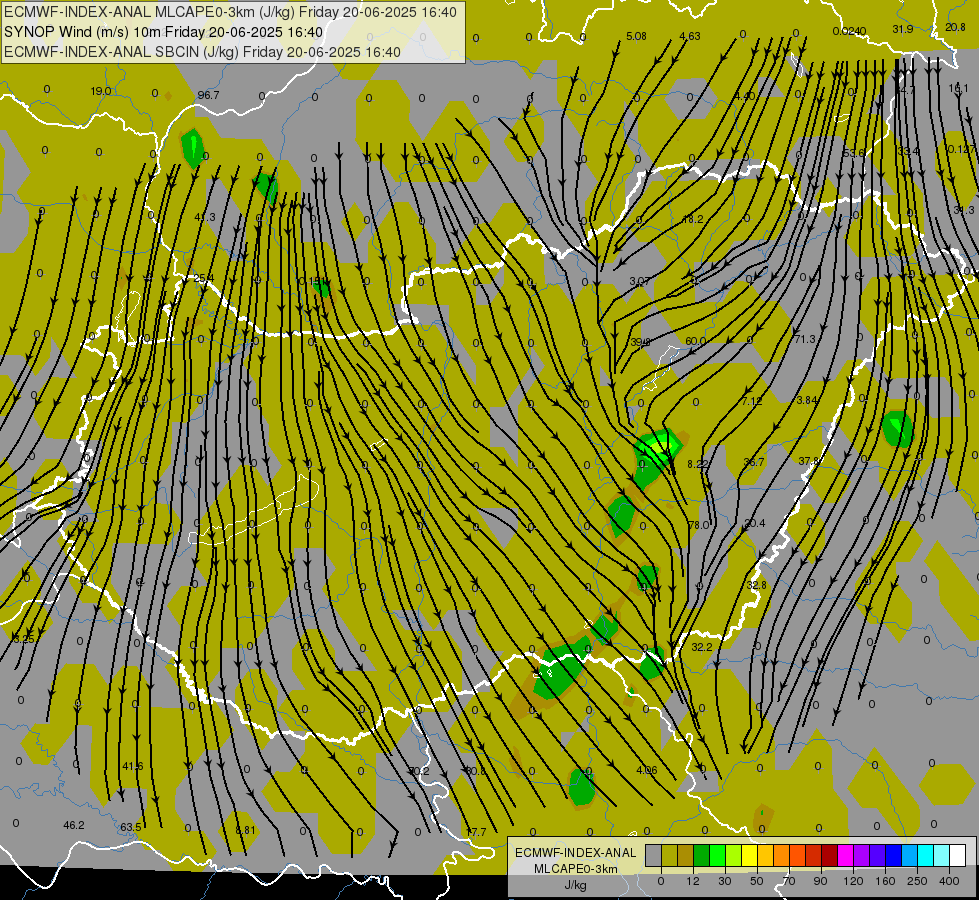Click the 71.3 value on the map

pyautogui.click(x=805, y=339)
